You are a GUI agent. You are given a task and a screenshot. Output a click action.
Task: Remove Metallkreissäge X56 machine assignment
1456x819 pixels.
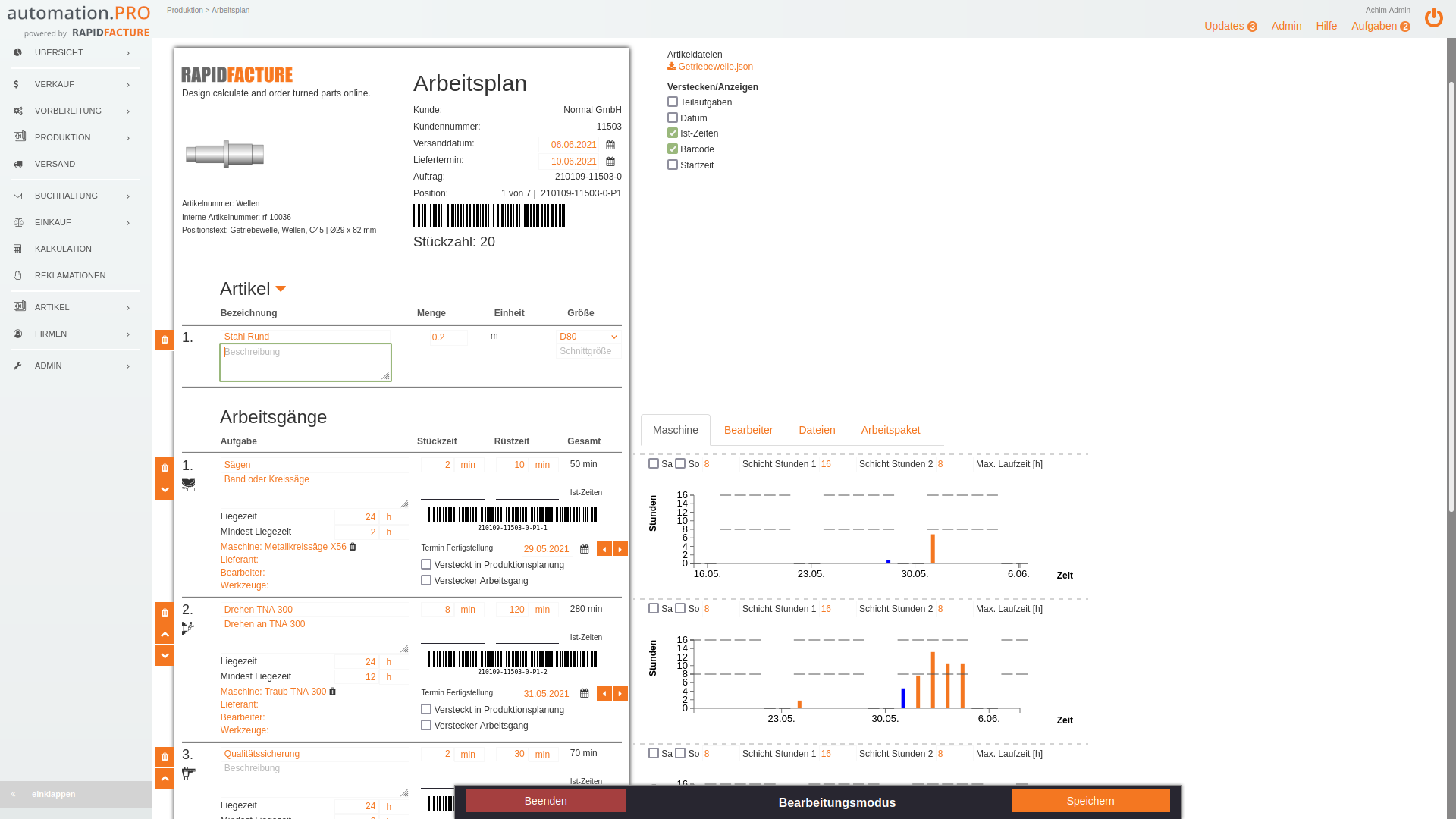tap(353, 547)
